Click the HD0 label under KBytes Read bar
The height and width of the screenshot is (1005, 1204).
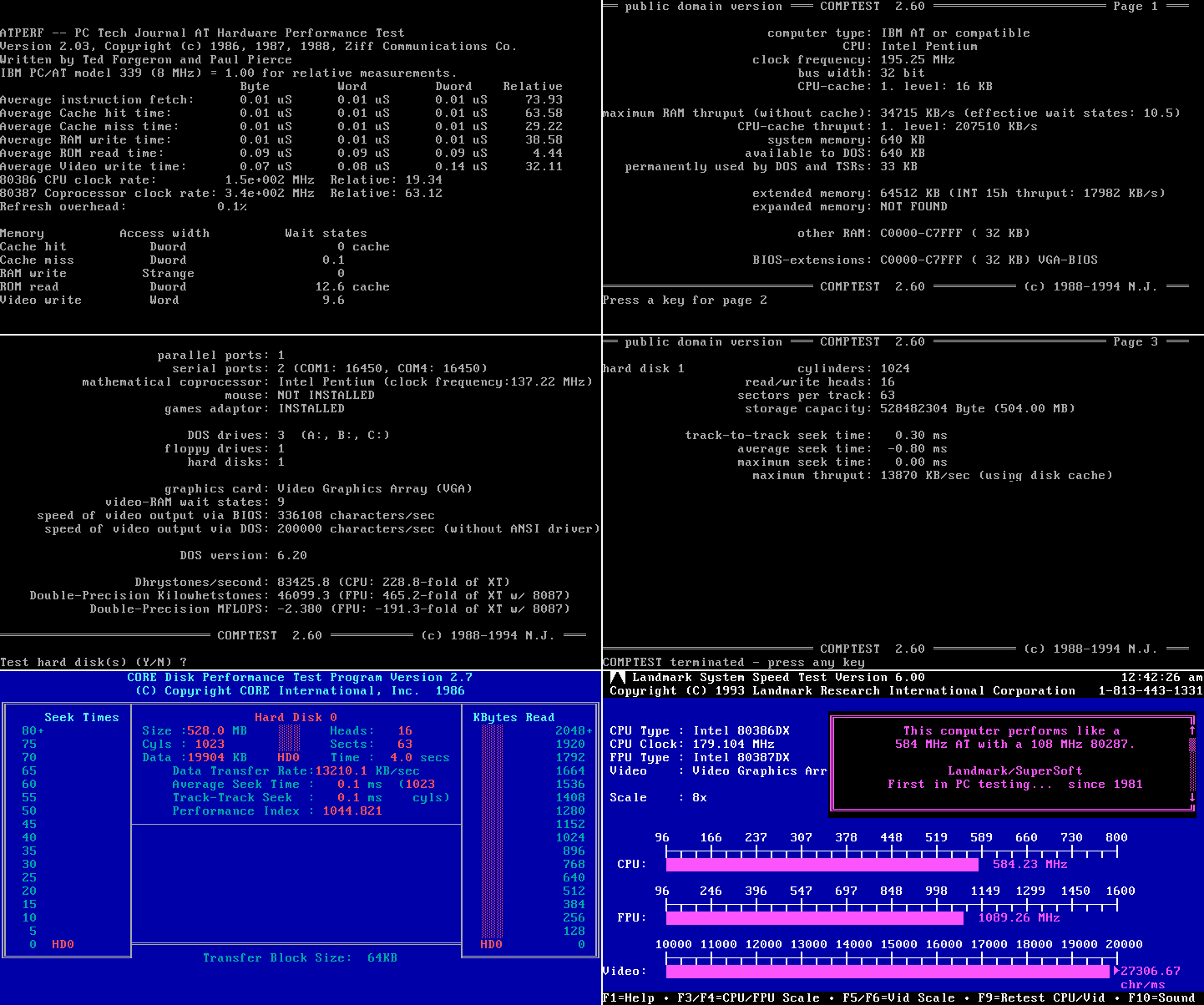coord(491,944)
